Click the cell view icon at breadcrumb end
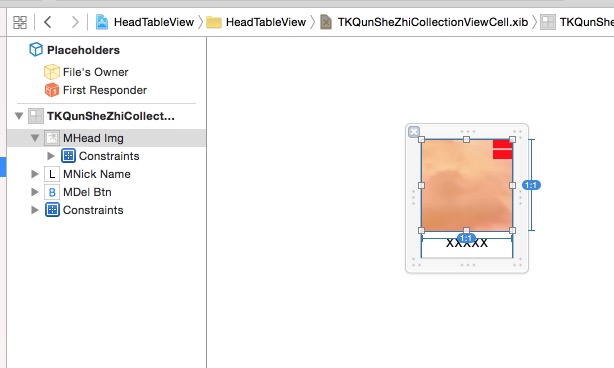The height and width of the screenshot is (368, 614). coord(548,22)
